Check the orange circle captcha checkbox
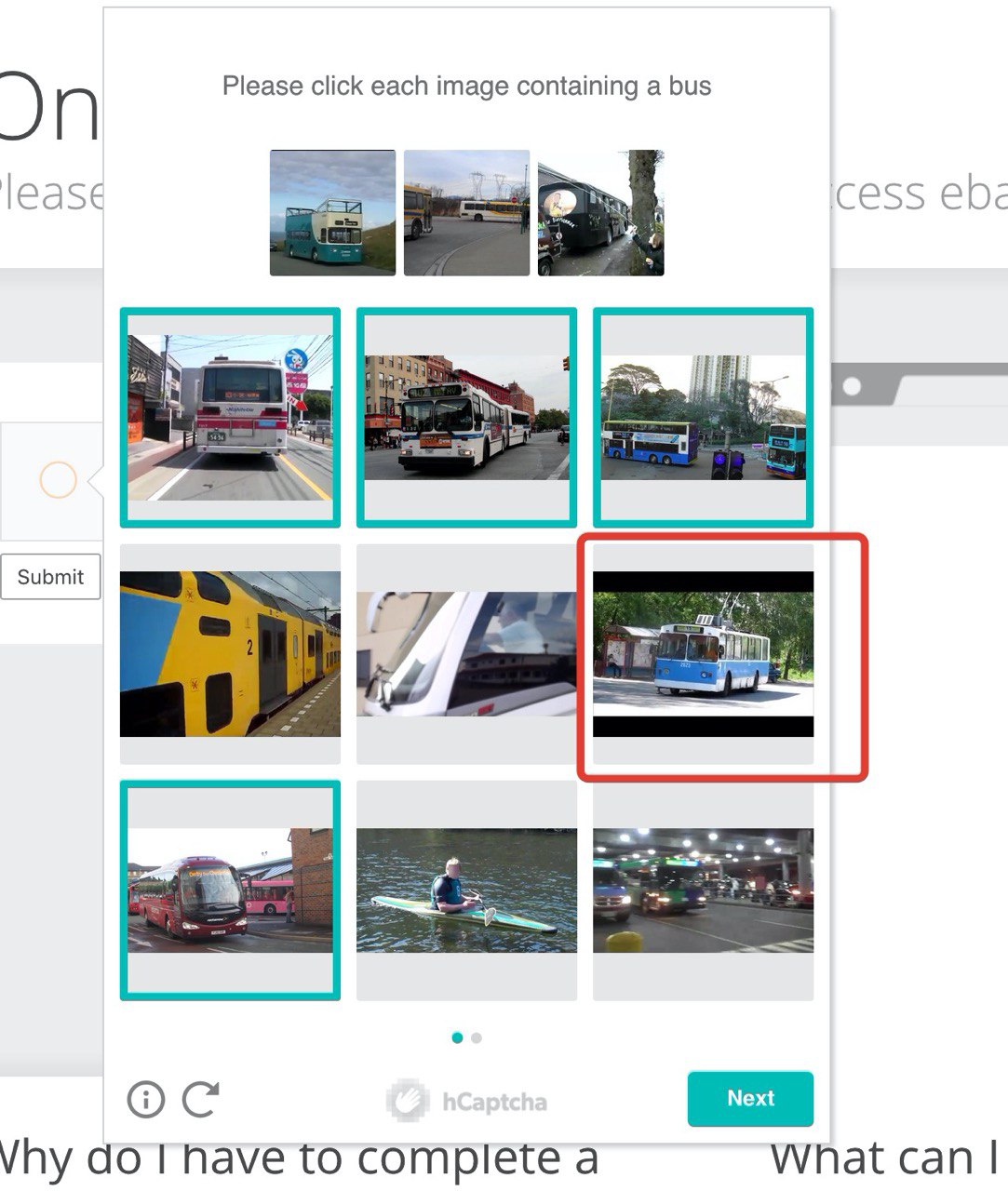Viewport: 1008px width, 1191px height. point(58,480)
